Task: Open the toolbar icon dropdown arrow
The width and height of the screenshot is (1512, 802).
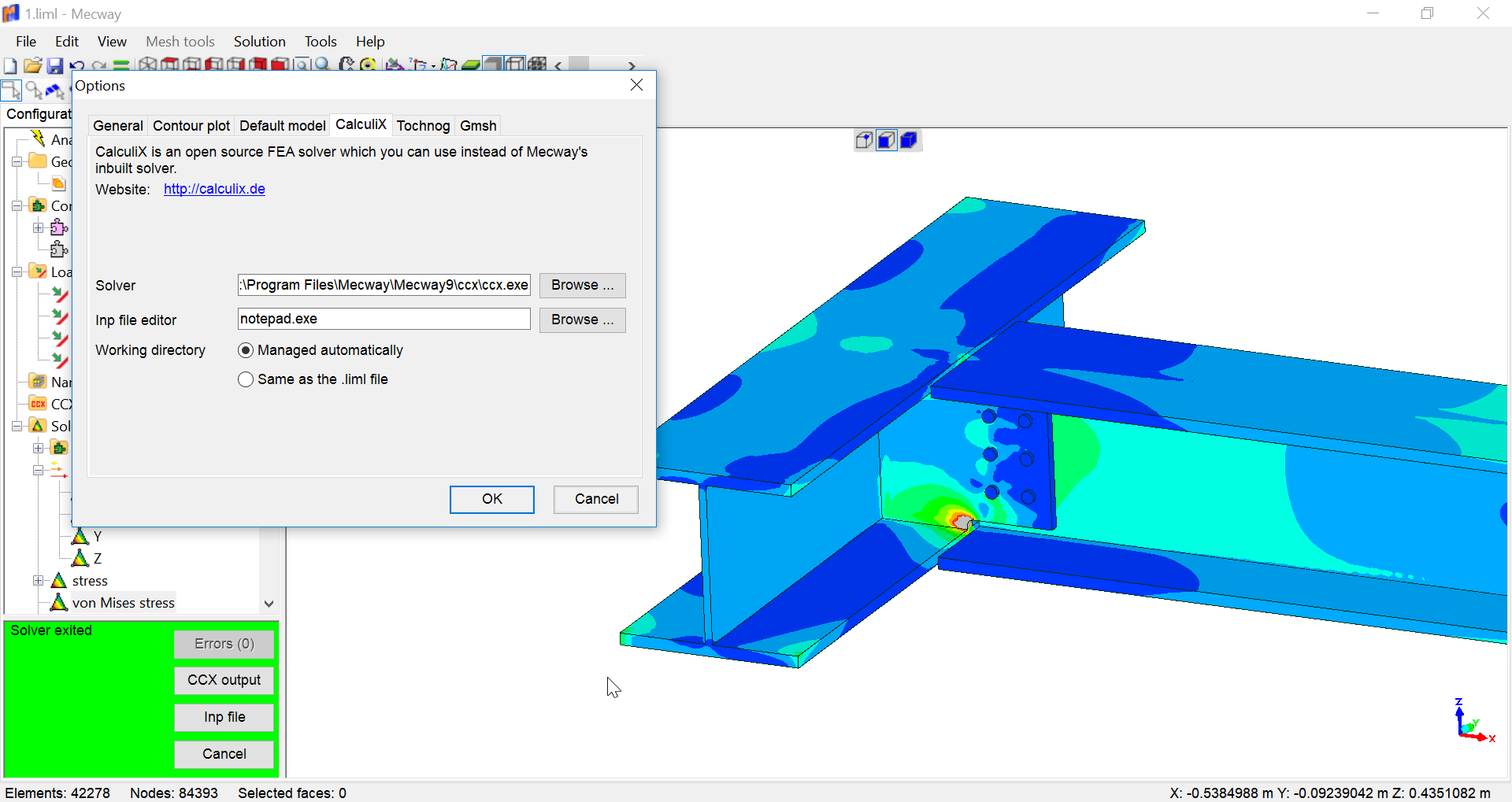Action: (x=434, y=67)
